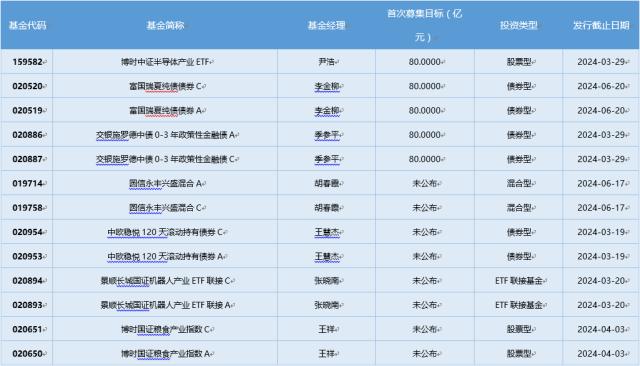Viewport: 640px width, 366px height.
Task: Click date 2024-03-19 in row 020953
Action: (601, 256)
